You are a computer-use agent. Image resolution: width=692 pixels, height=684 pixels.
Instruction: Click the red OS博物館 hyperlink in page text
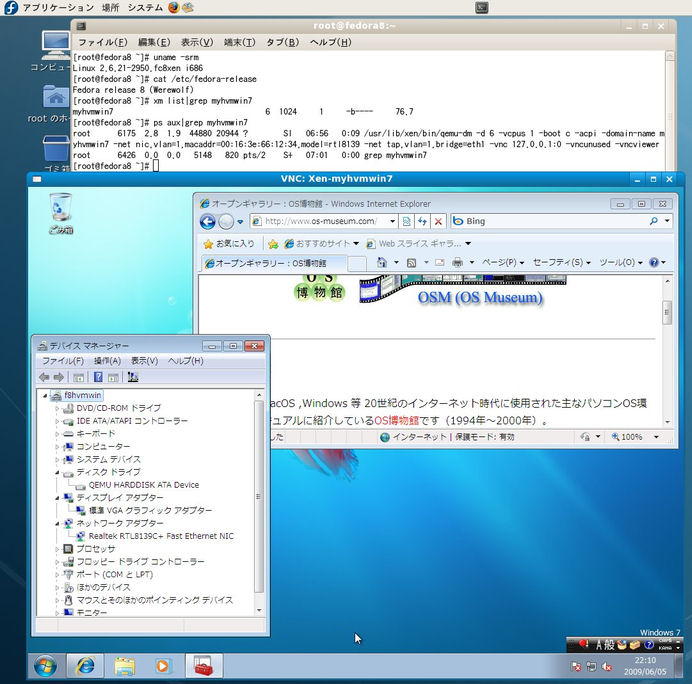(396, 421)
